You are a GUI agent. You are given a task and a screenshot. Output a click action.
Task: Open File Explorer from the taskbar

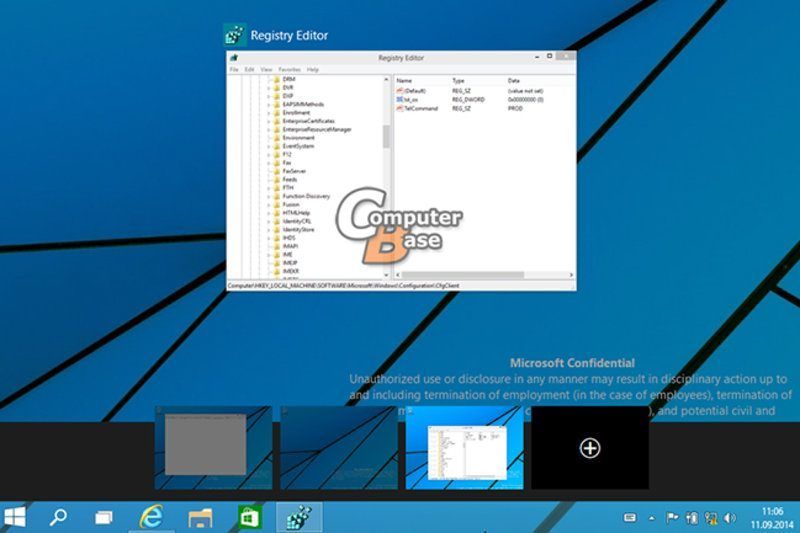pos(201,517)
